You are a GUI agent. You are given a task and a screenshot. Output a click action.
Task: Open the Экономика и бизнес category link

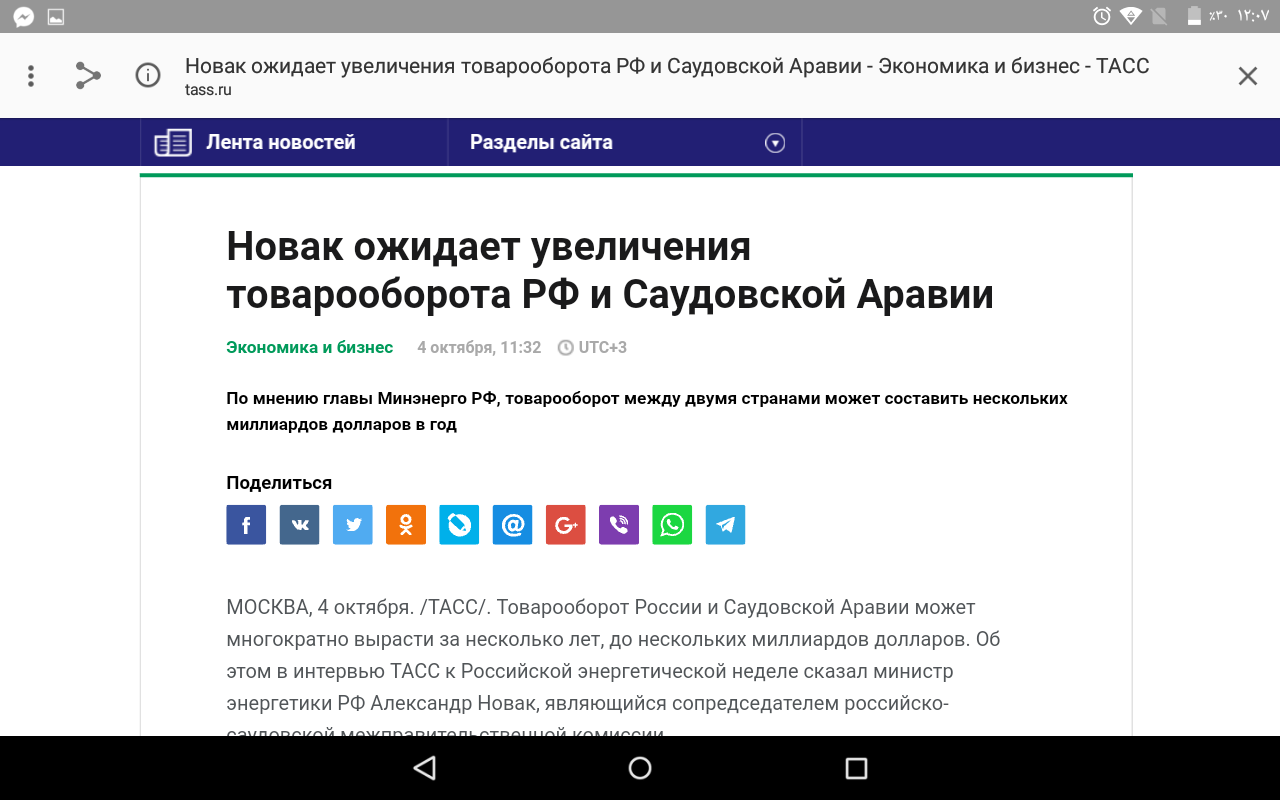pyautogui.click(x=310, y=348)
